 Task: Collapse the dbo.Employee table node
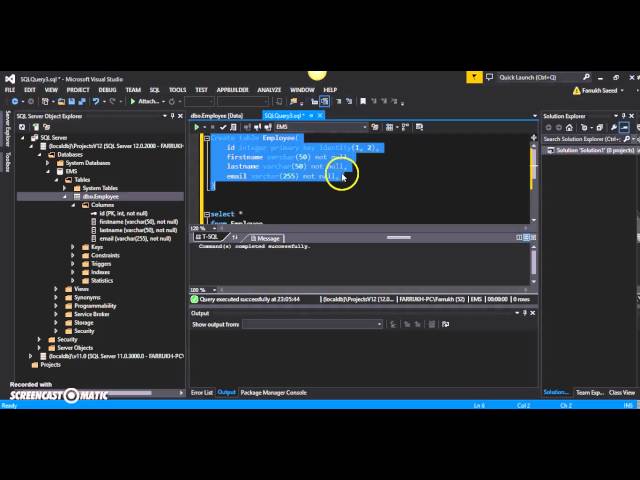tap(64, 196)
